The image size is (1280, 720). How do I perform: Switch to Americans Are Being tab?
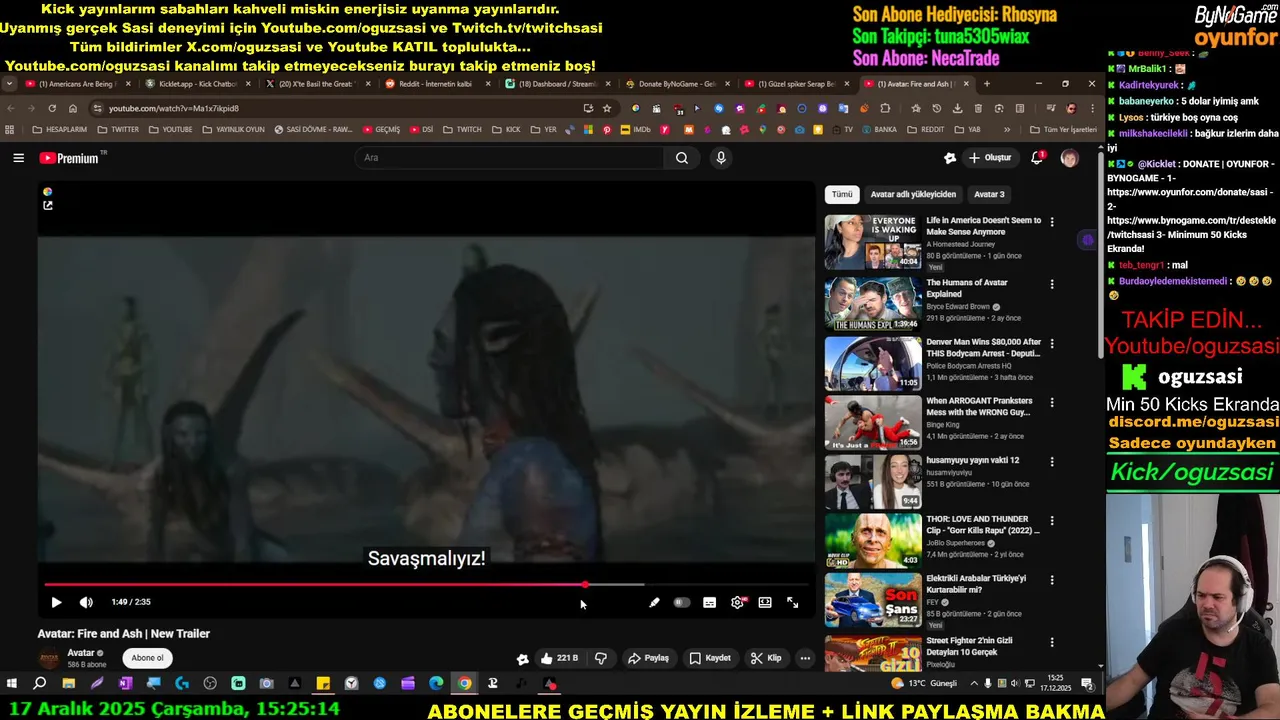click(76, 84)
